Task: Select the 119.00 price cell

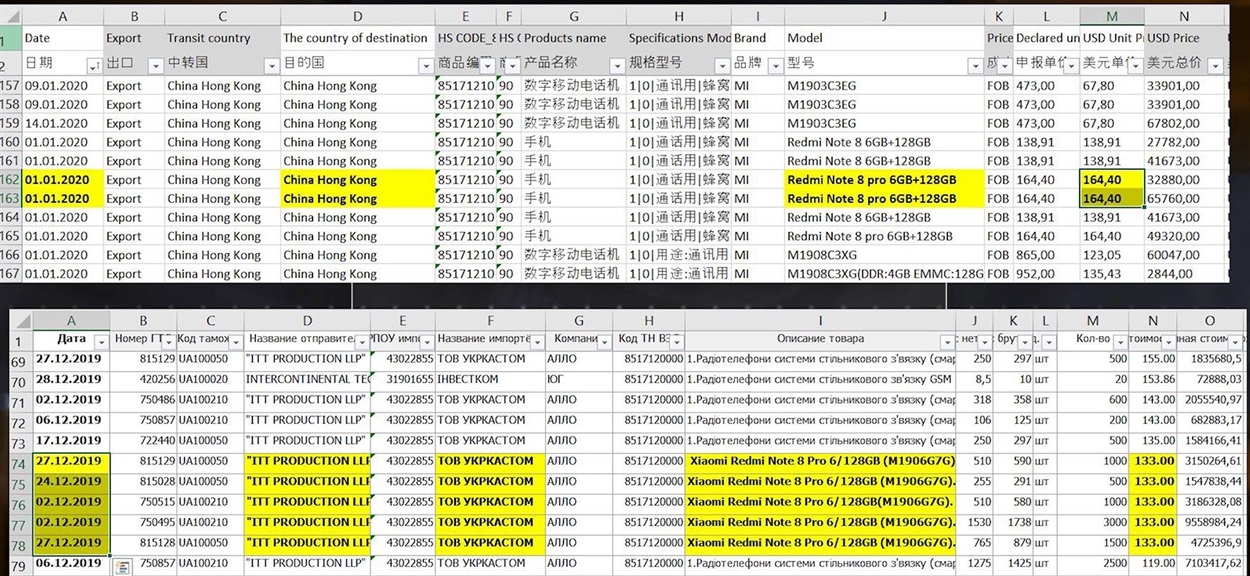Action: (x=1152, y=564)
